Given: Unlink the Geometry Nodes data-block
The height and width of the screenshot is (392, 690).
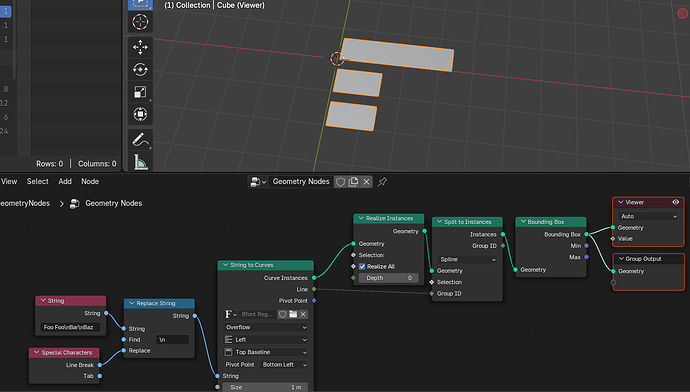Looking at the screenshot, I should [x=366, y=182].
